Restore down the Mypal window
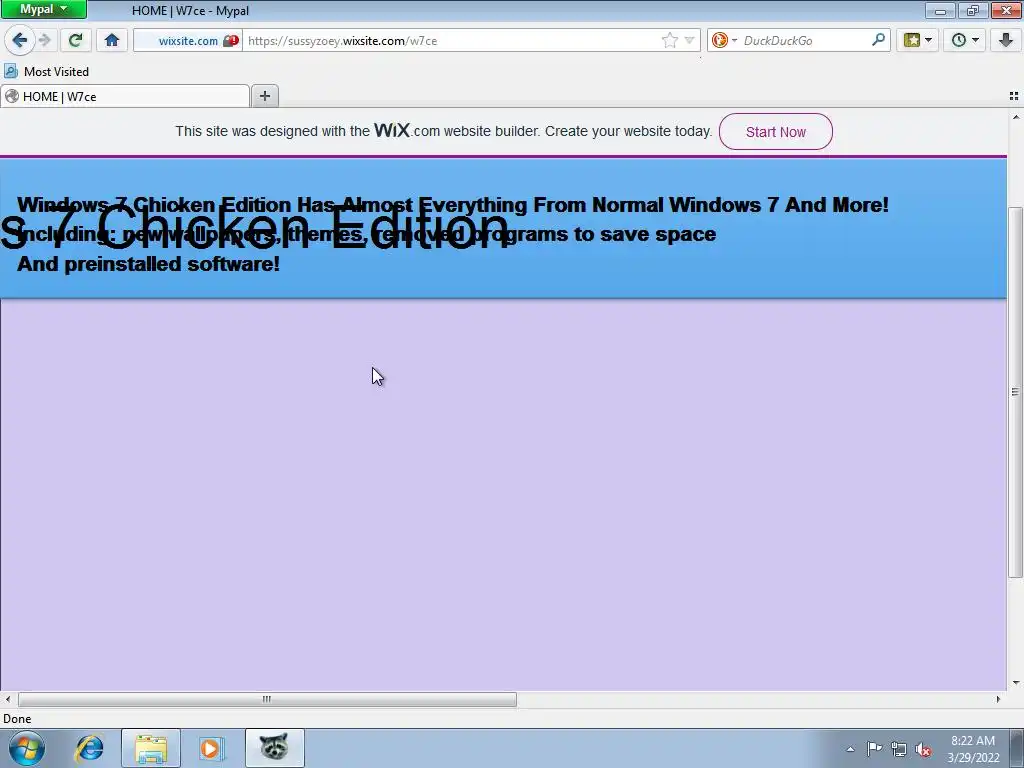1024x768 pixels. 973,10
